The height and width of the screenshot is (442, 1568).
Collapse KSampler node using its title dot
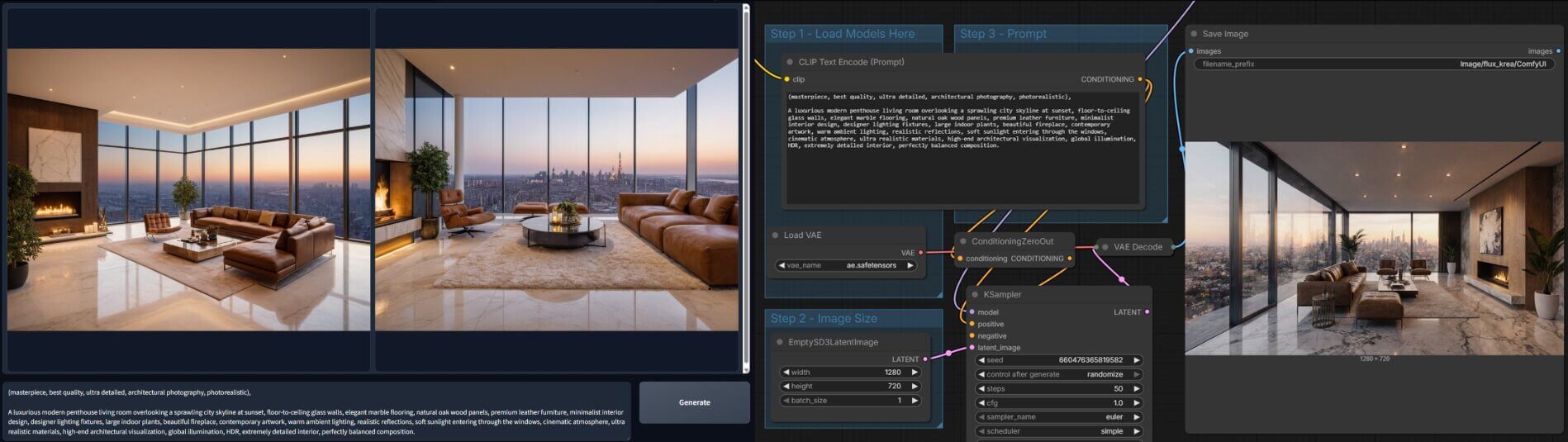pyautogui.click(x=975, y=294)
